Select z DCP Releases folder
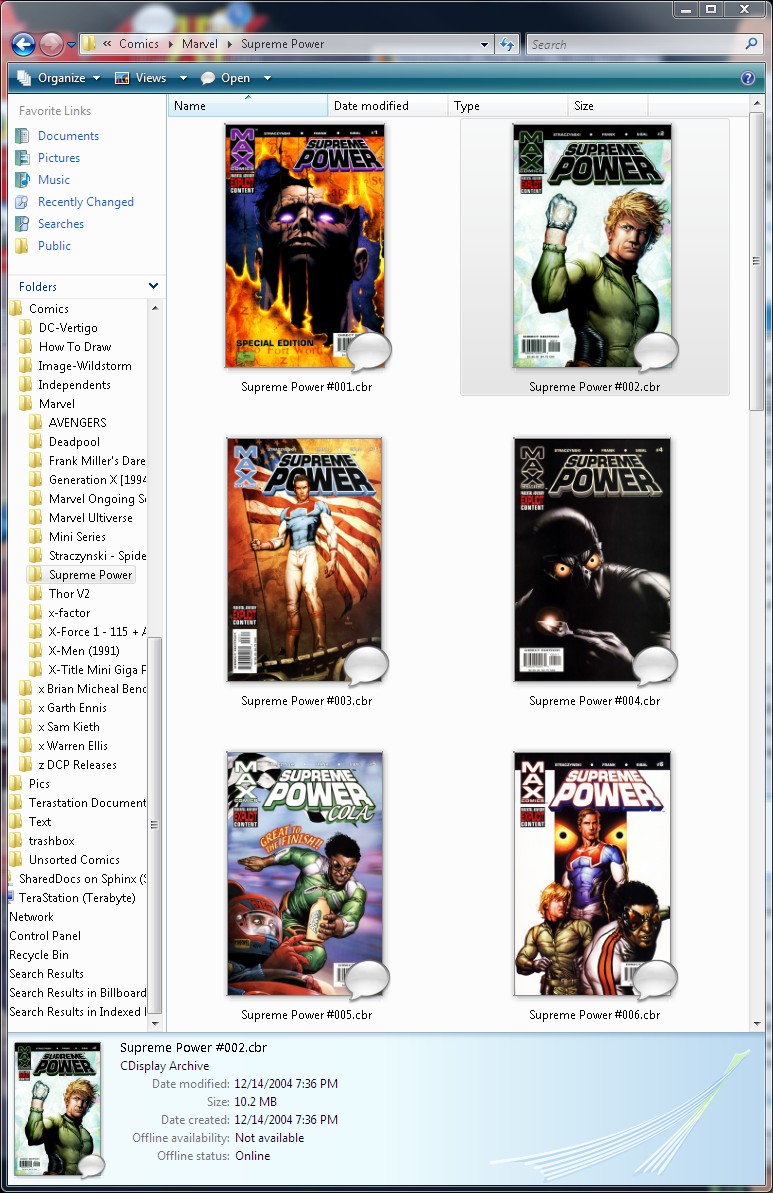773x1193 pixels. tap(77, 765)
